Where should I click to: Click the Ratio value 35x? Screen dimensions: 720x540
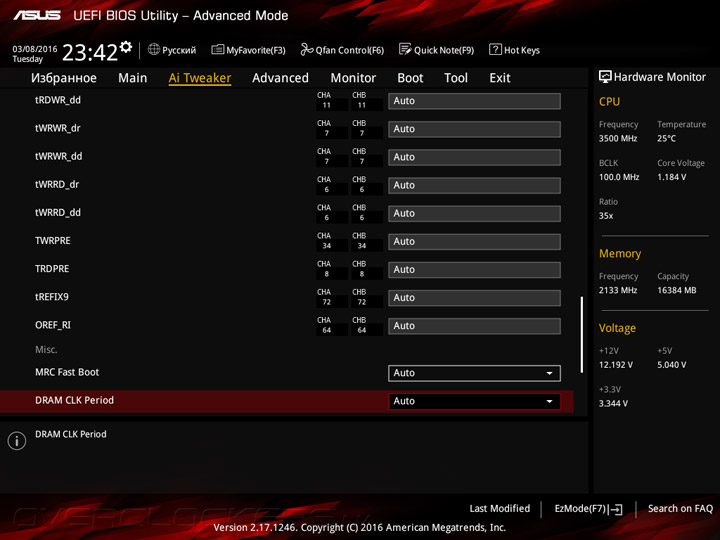pyautogui.click(x=606, y=216)
